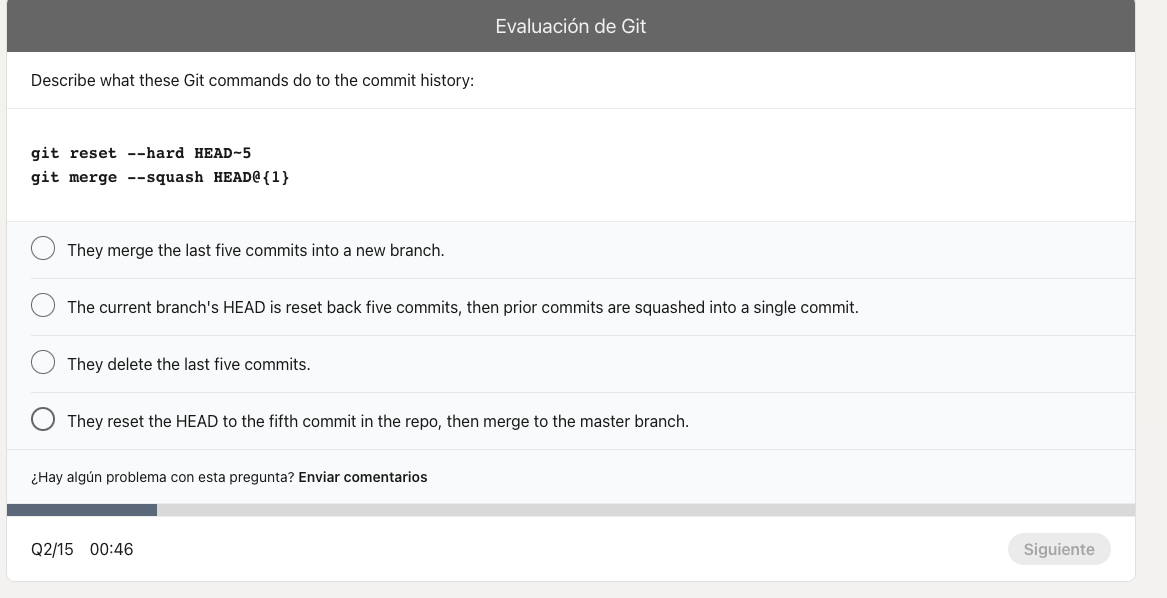Click the radio circle beside the third answer
1167x598 pixels.
pos(43,362)
